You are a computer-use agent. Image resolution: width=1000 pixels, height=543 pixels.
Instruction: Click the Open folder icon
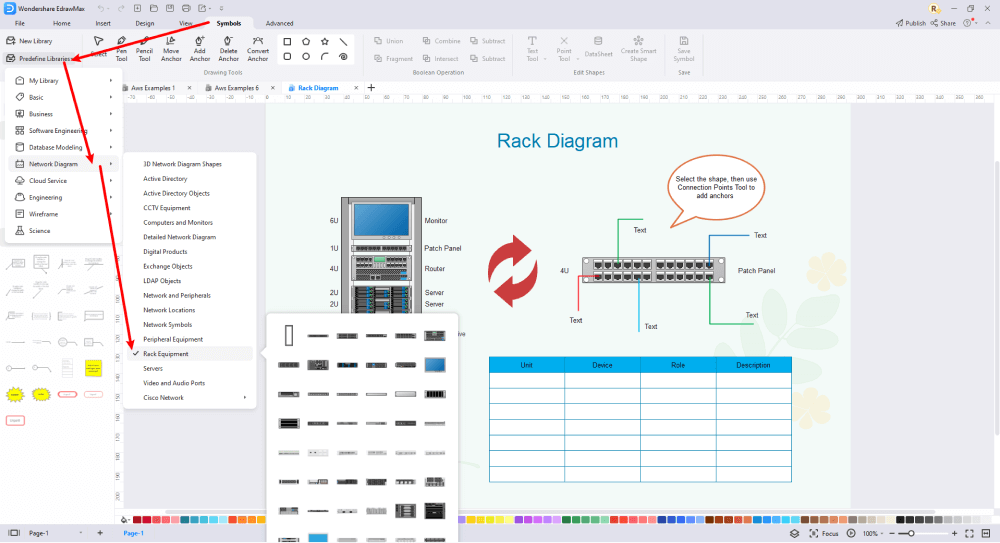154,8
